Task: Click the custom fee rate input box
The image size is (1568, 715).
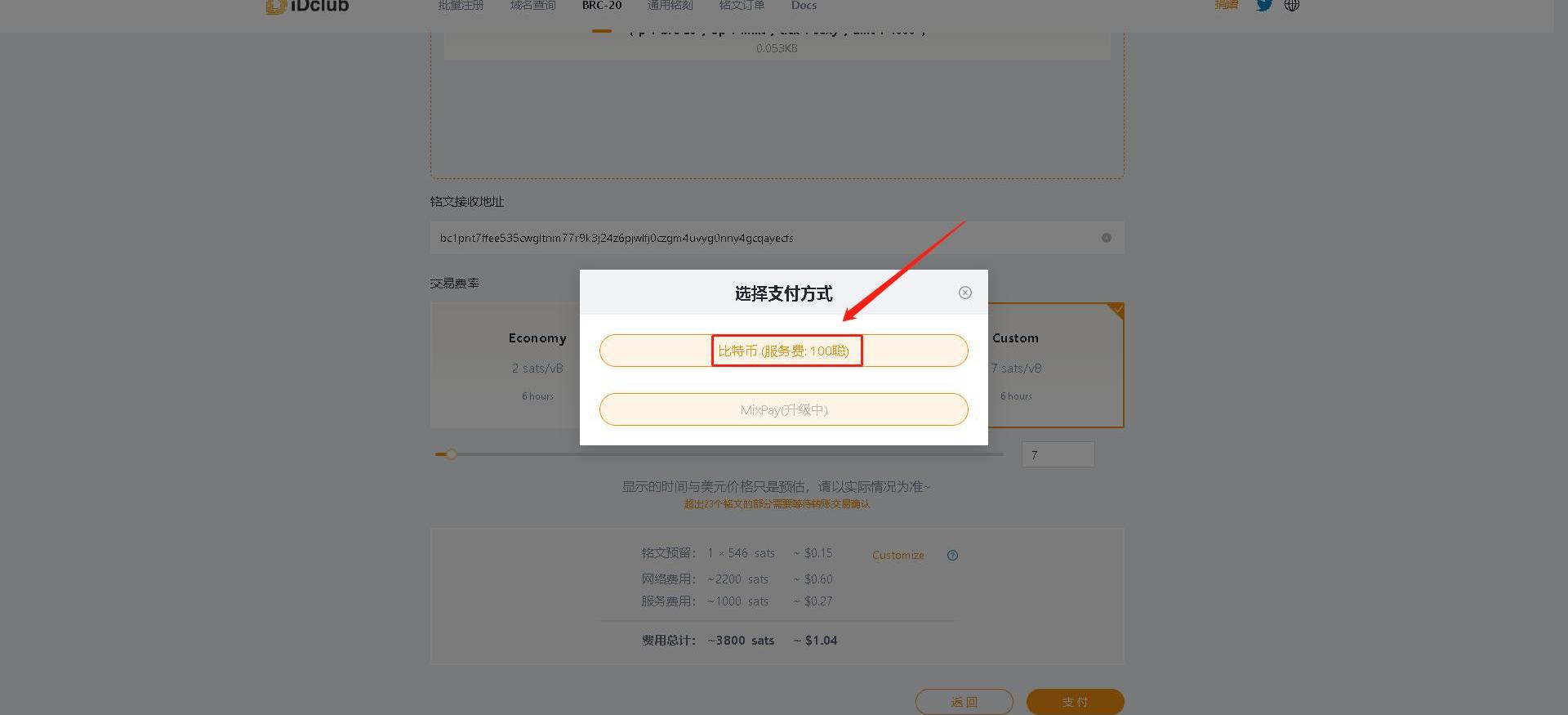Action: click(1058, 454)
